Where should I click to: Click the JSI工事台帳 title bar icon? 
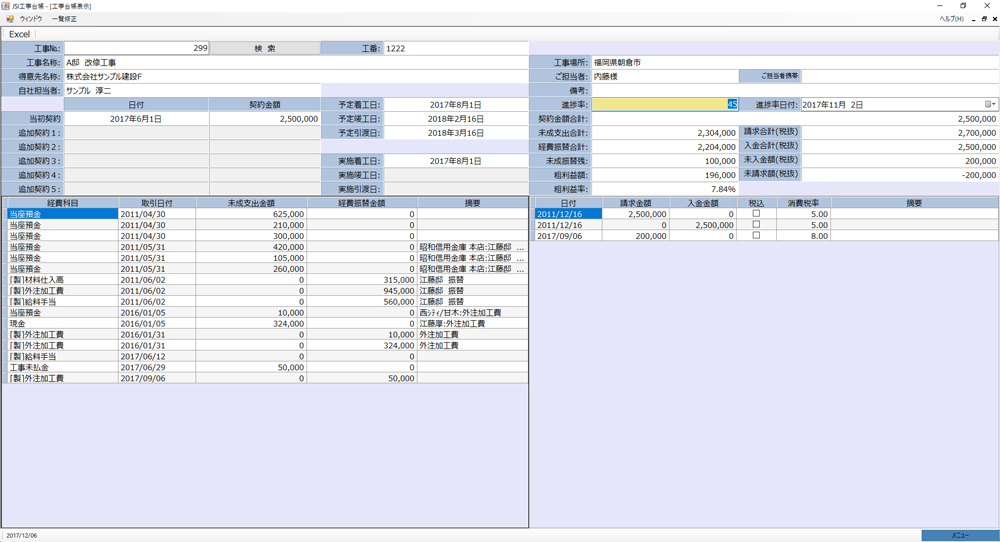[7, 6]
